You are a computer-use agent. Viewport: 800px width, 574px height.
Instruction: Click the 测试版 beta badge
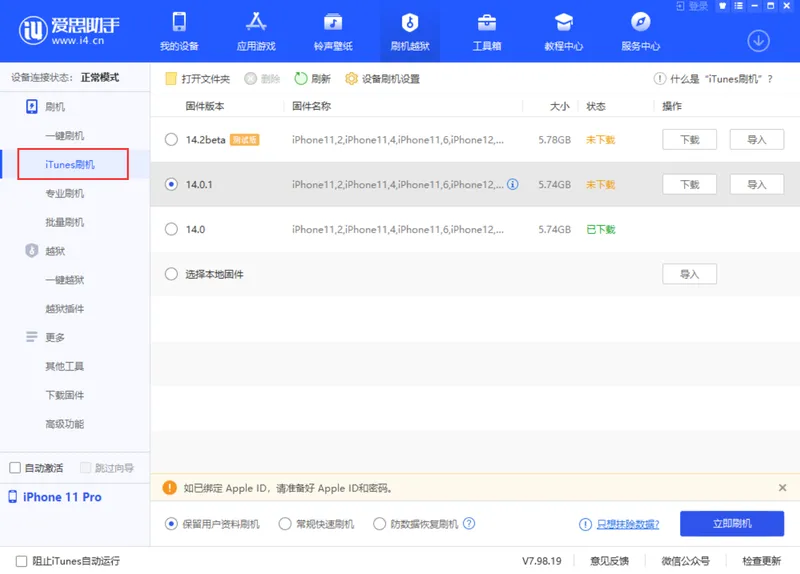(244, 139)
